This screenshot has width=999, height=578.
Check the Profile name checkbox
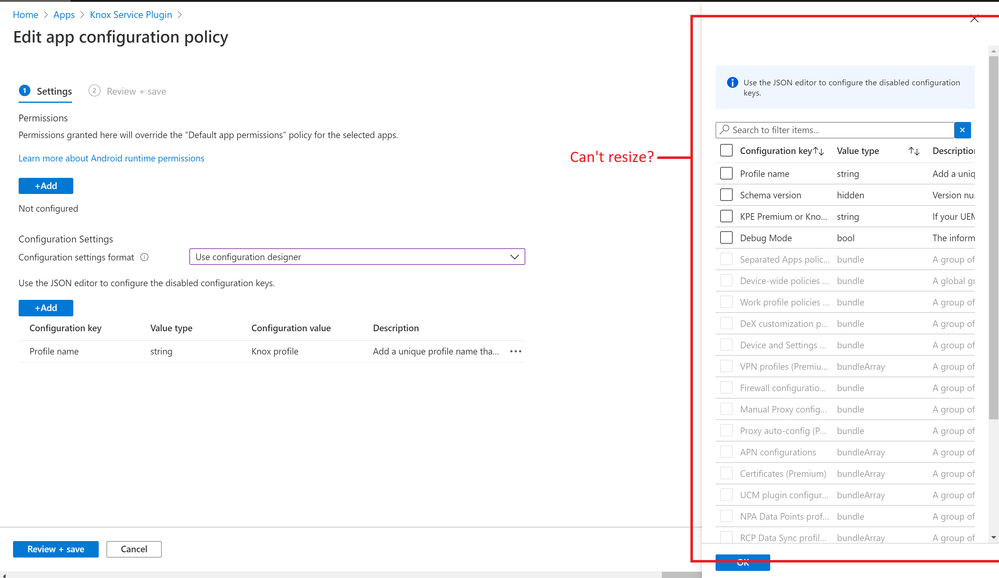point(726,173)
